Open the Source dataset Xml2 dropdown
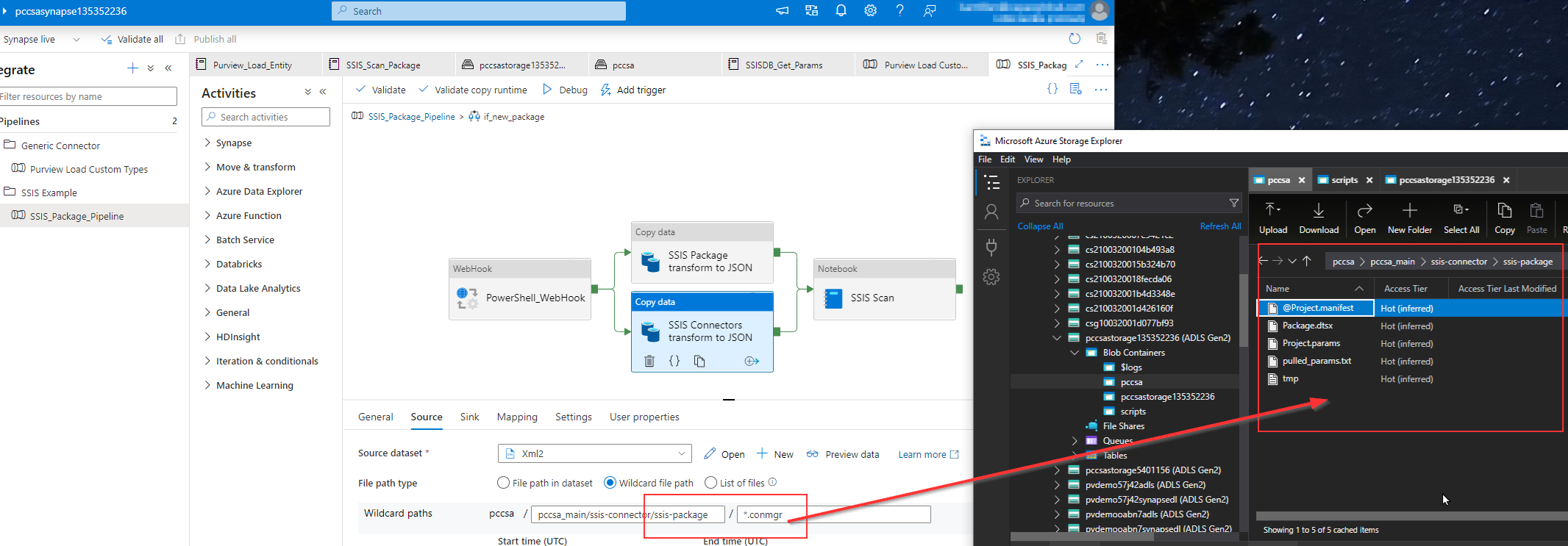The image size is (1568, 546). pos(595,453)
